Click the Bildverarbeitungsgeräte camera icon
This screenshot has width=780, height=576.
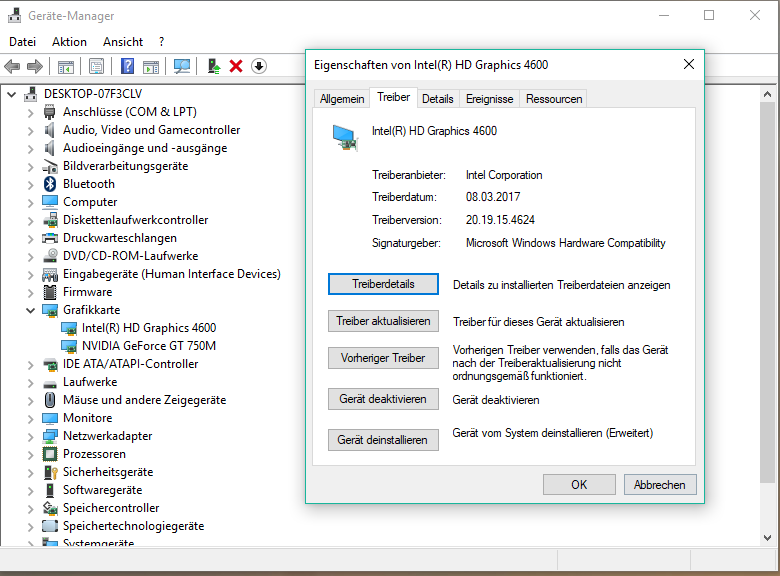(50, 167)
